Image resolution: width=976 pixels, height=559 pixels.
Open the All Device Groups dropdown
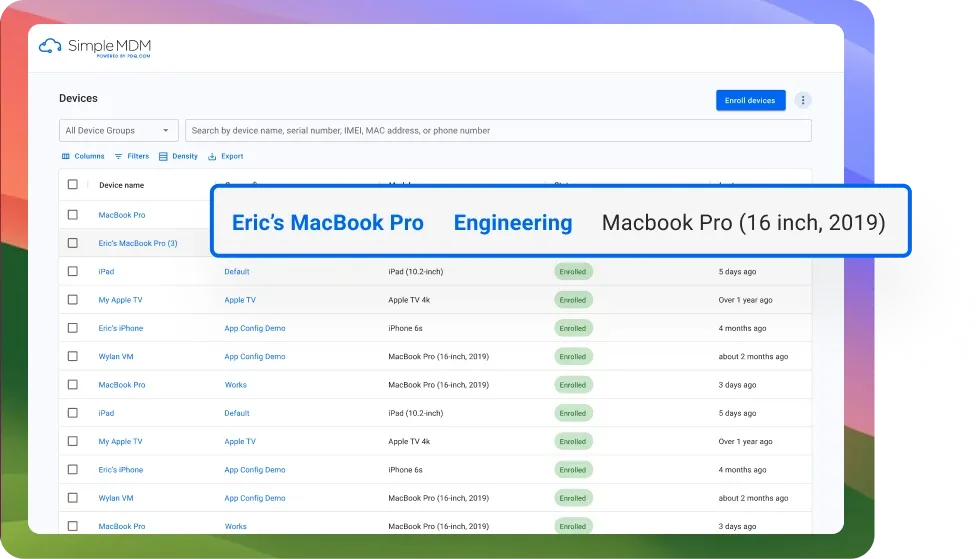click(118, 131)
